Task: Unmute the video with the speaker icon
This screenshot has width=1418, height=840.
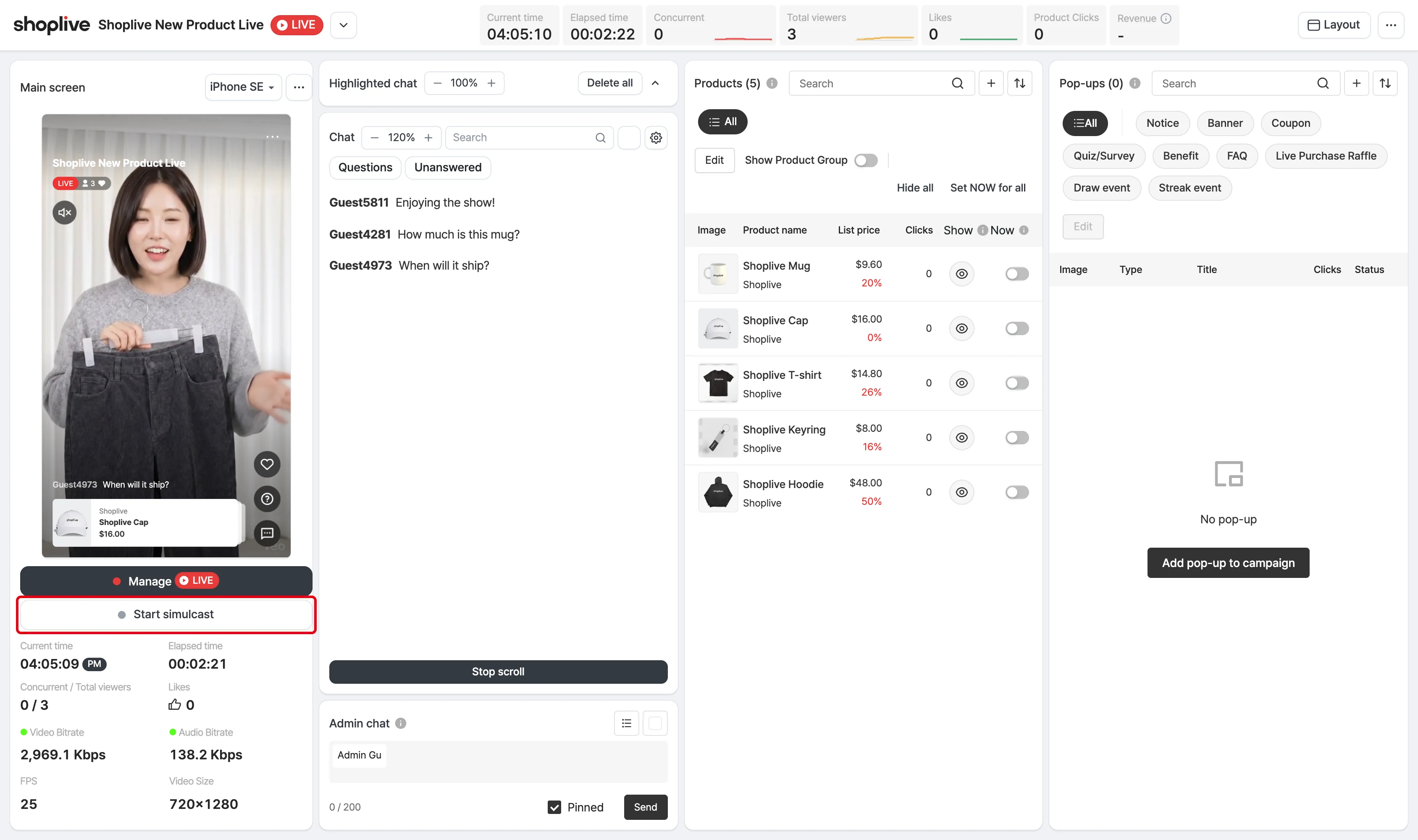Action: 65,213
